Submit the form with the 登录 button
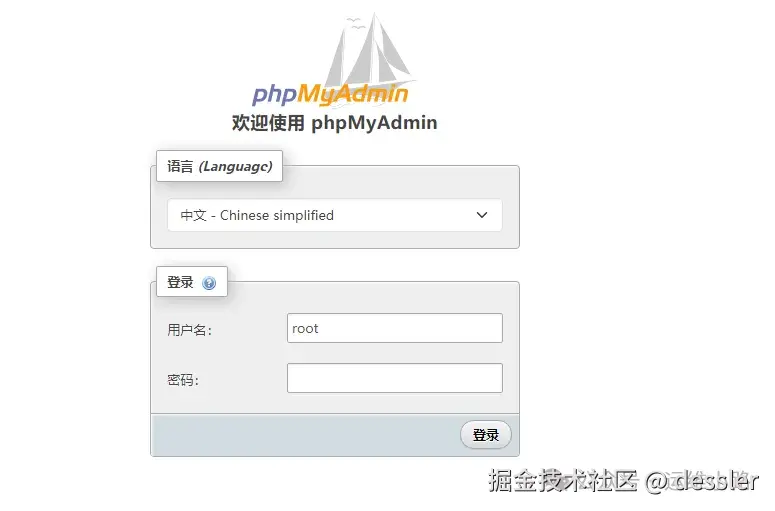The image size is (775, 511). click(x=486, y=435)
